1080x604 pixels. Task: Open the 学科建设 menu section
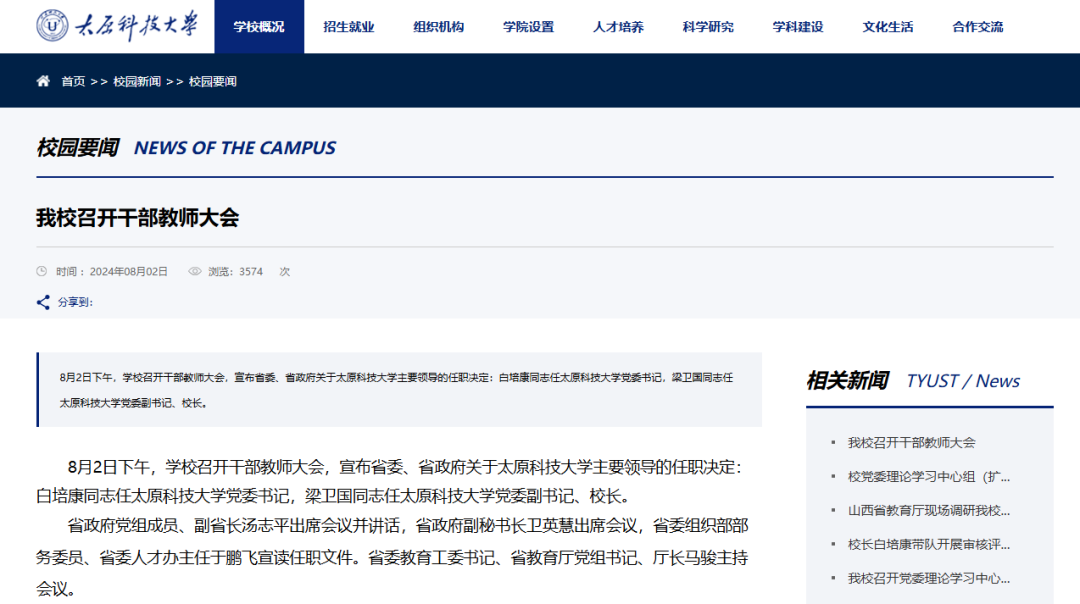[797, 26]
